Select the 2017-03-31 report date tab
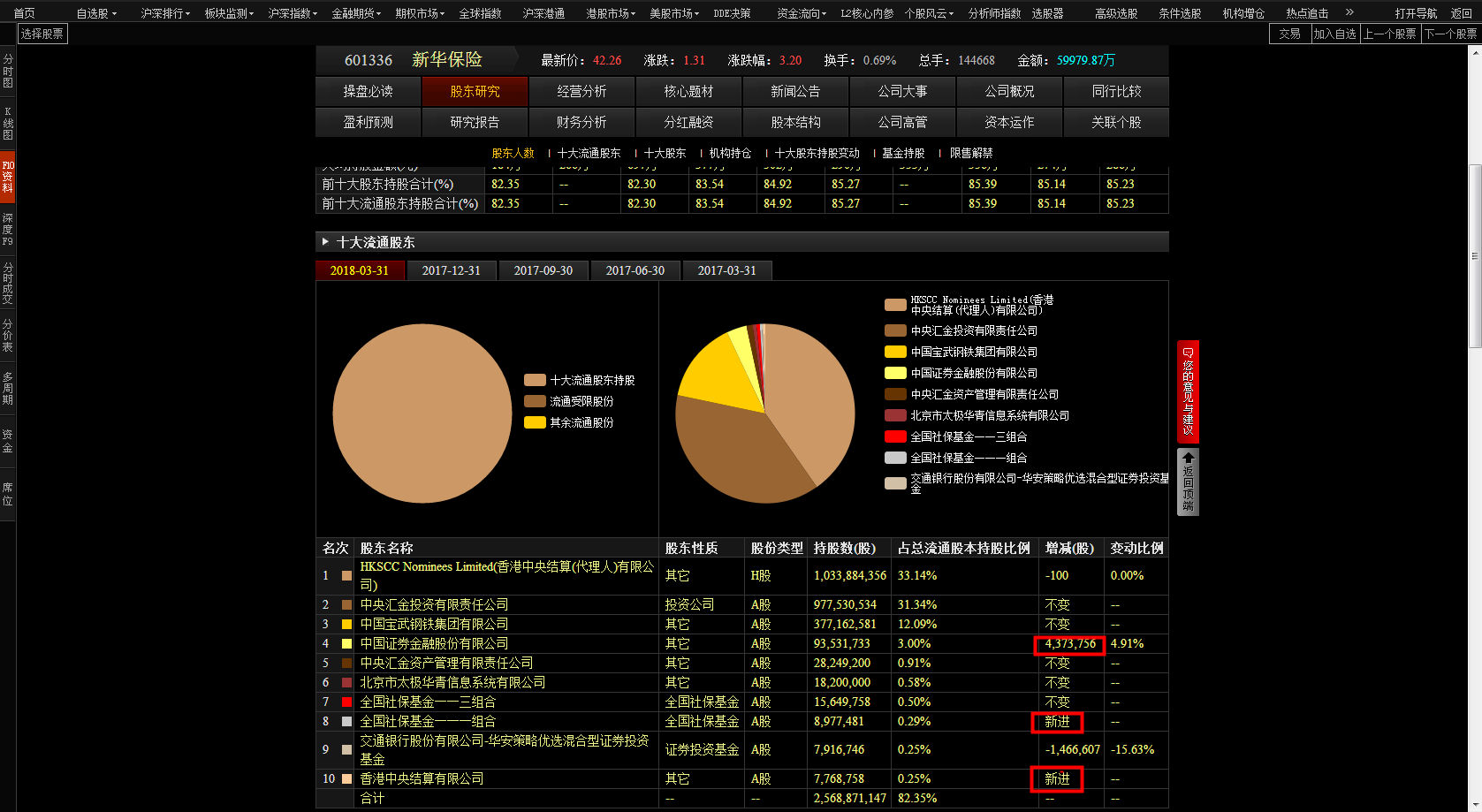Viewport: 1482px width, 812px height. (727, 270)
